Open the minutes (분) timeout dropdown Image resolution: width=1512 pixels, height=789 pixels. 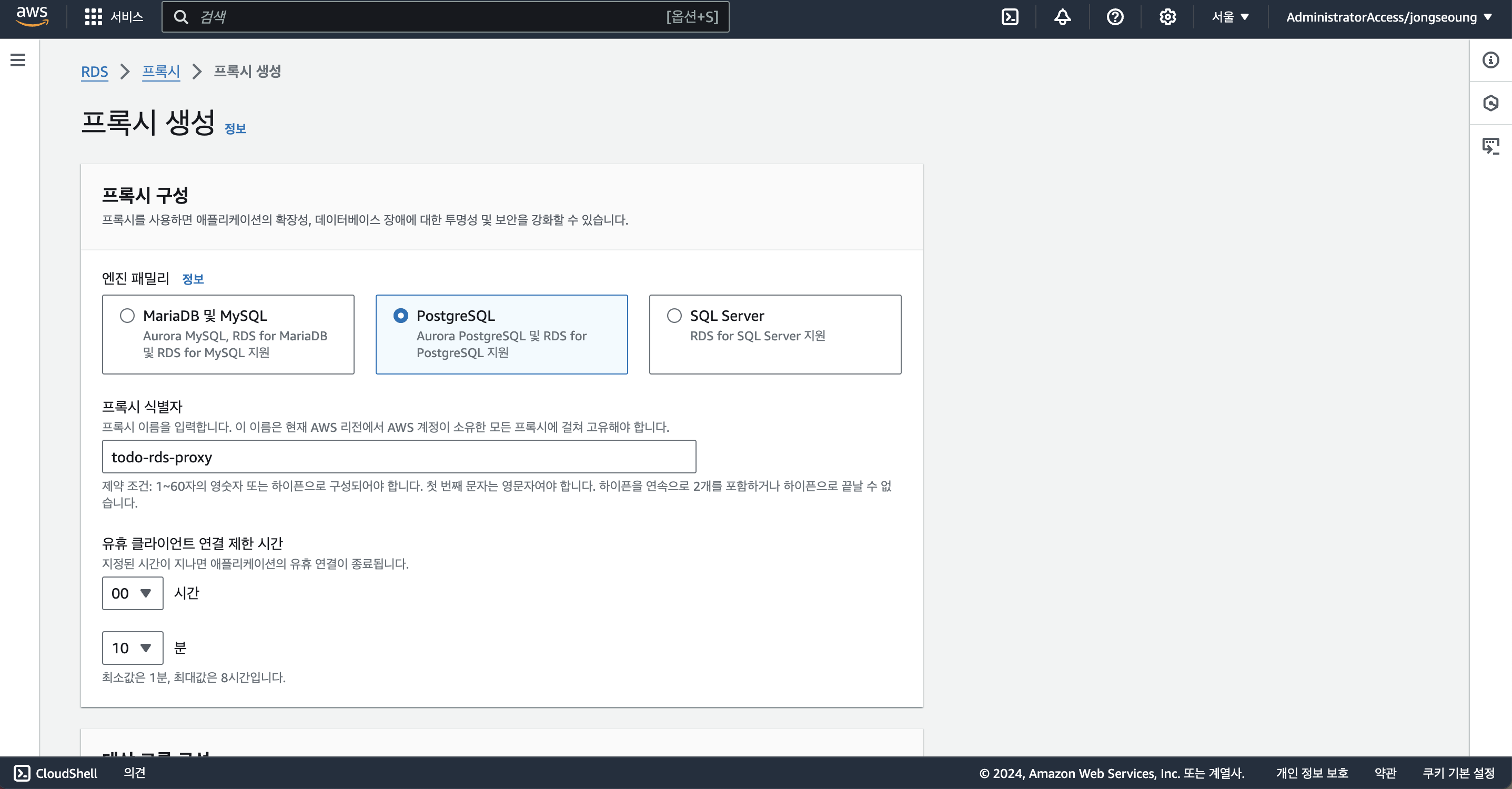click(133, 648)
